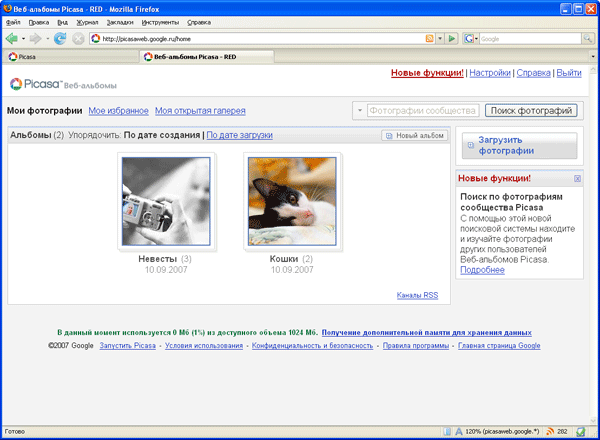Click the search magnifier icon

[x=587, y=38]
